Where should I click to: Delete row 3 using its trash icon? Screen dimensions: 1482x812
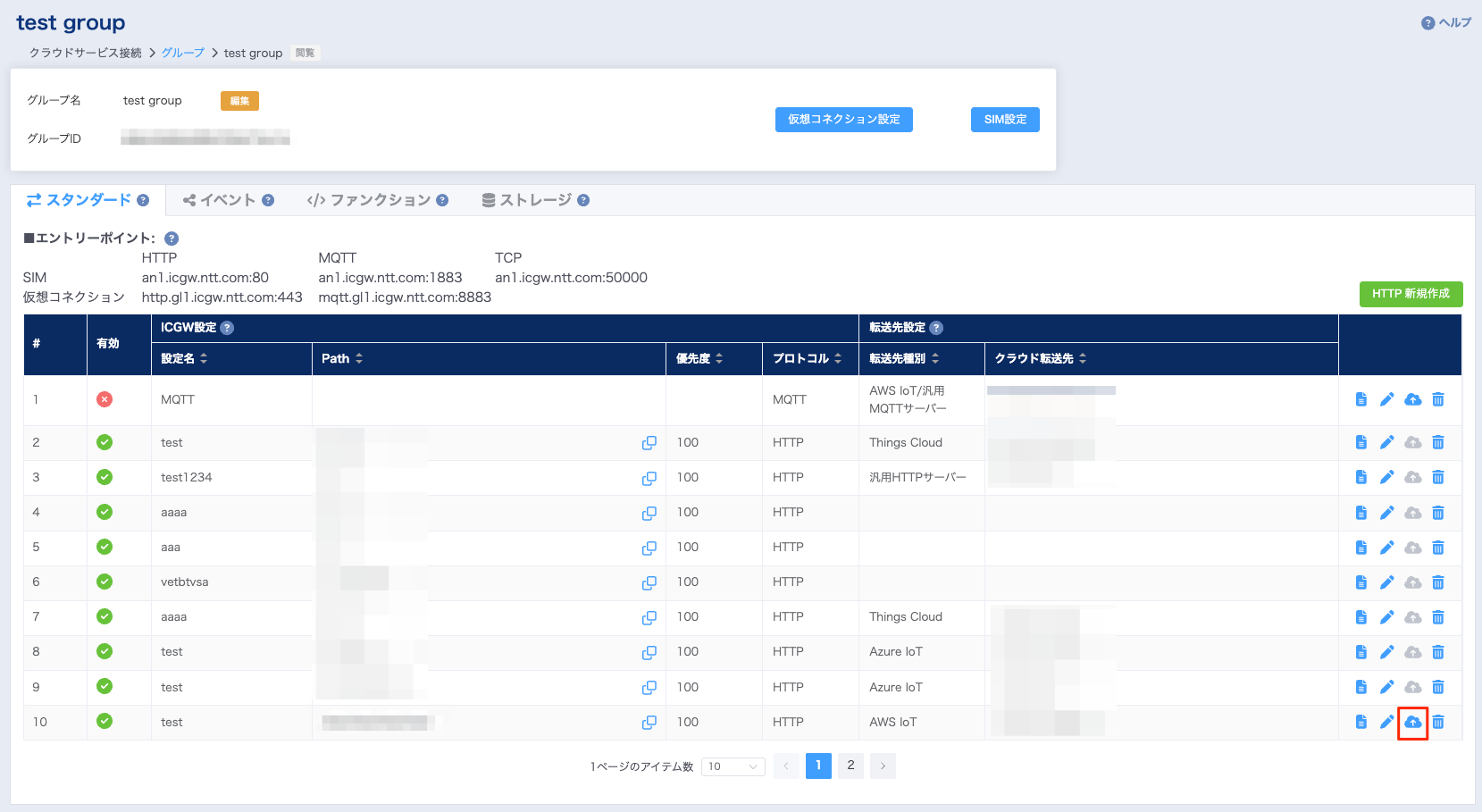coord(1438,477)
